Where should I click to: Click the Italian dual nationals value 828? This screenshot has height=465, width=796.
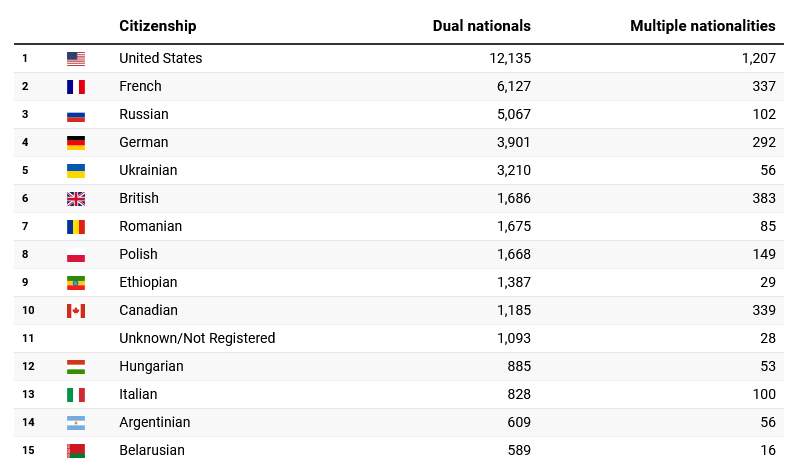(x=514, y=395)
